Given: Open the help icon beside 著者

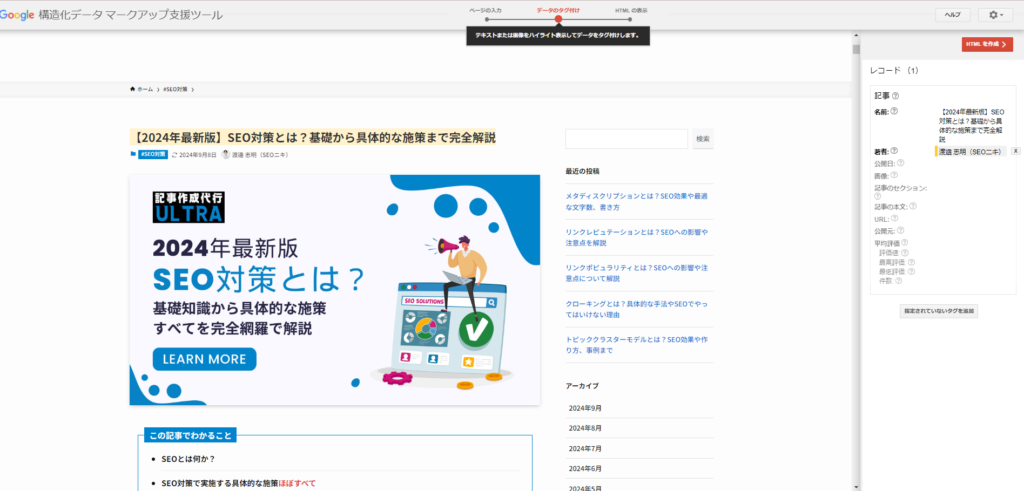Looking at the screenshot, I should 894,151.
